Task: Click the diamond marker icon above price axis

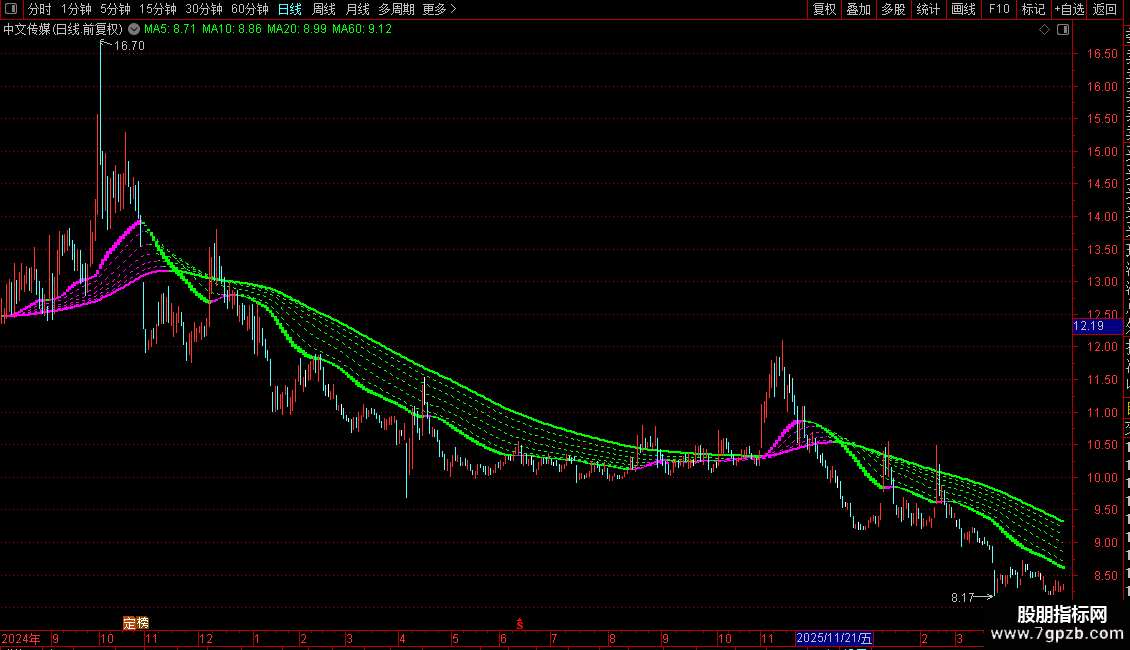Action: tap(1044, 30)
